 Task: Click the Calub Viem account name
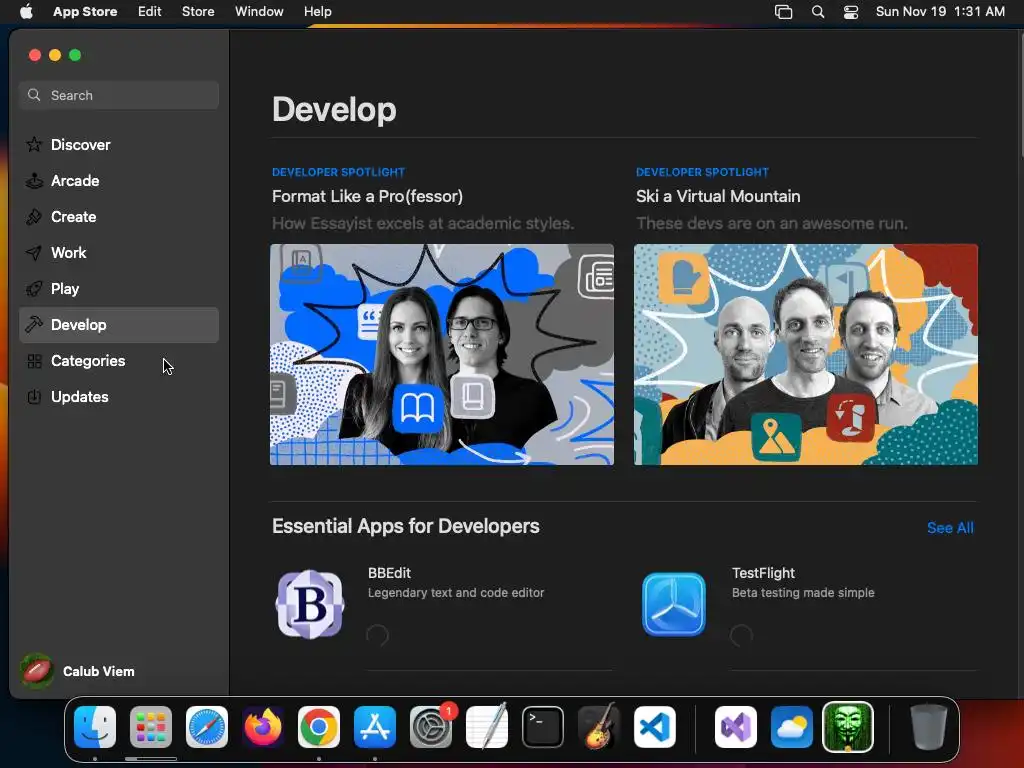pyautogui.click(x=99, y=671)
